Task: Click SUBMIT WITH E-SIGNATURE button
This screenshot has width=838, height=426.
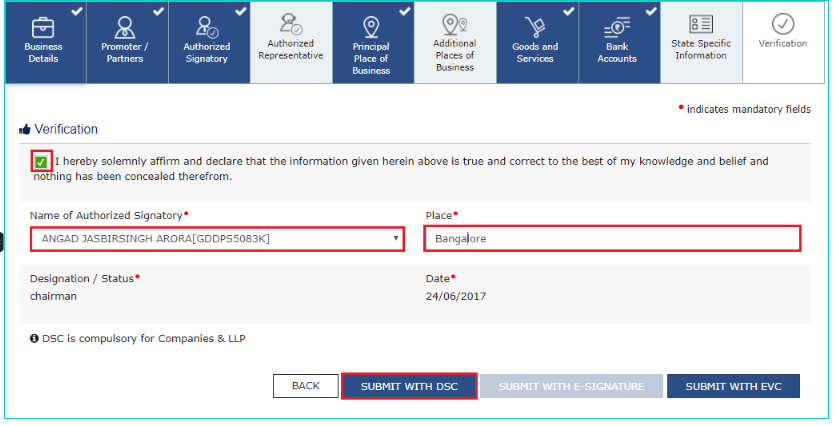Action: [x=571, y=386]
